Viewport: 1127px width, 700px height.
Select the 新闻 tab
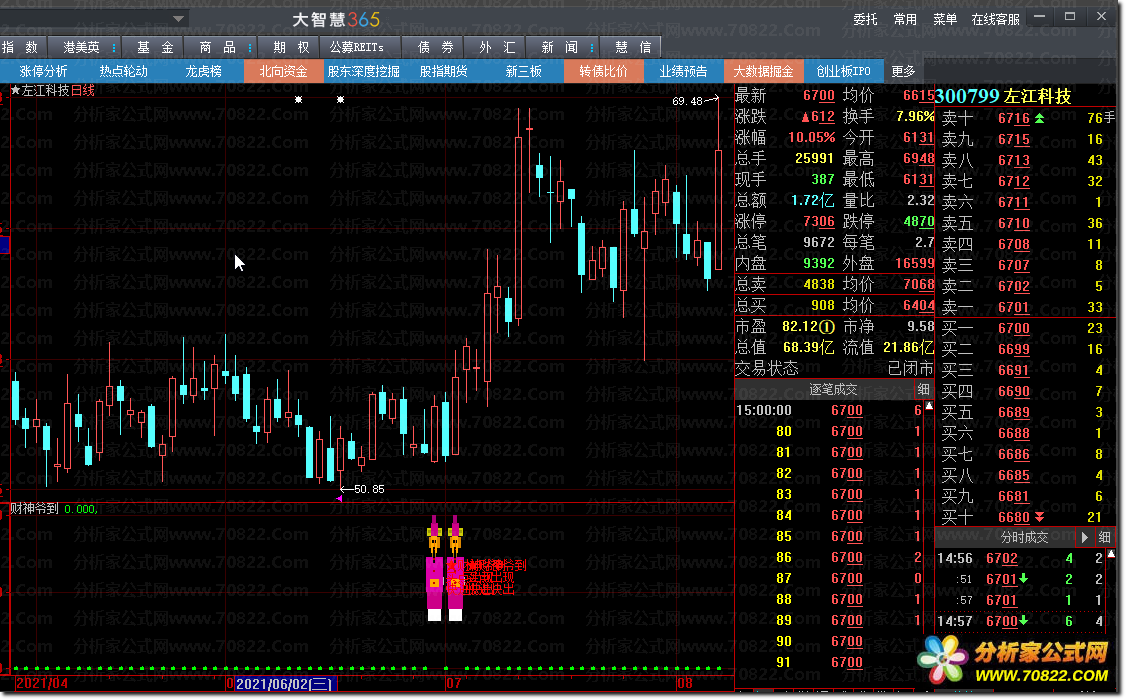pos(559,47)
